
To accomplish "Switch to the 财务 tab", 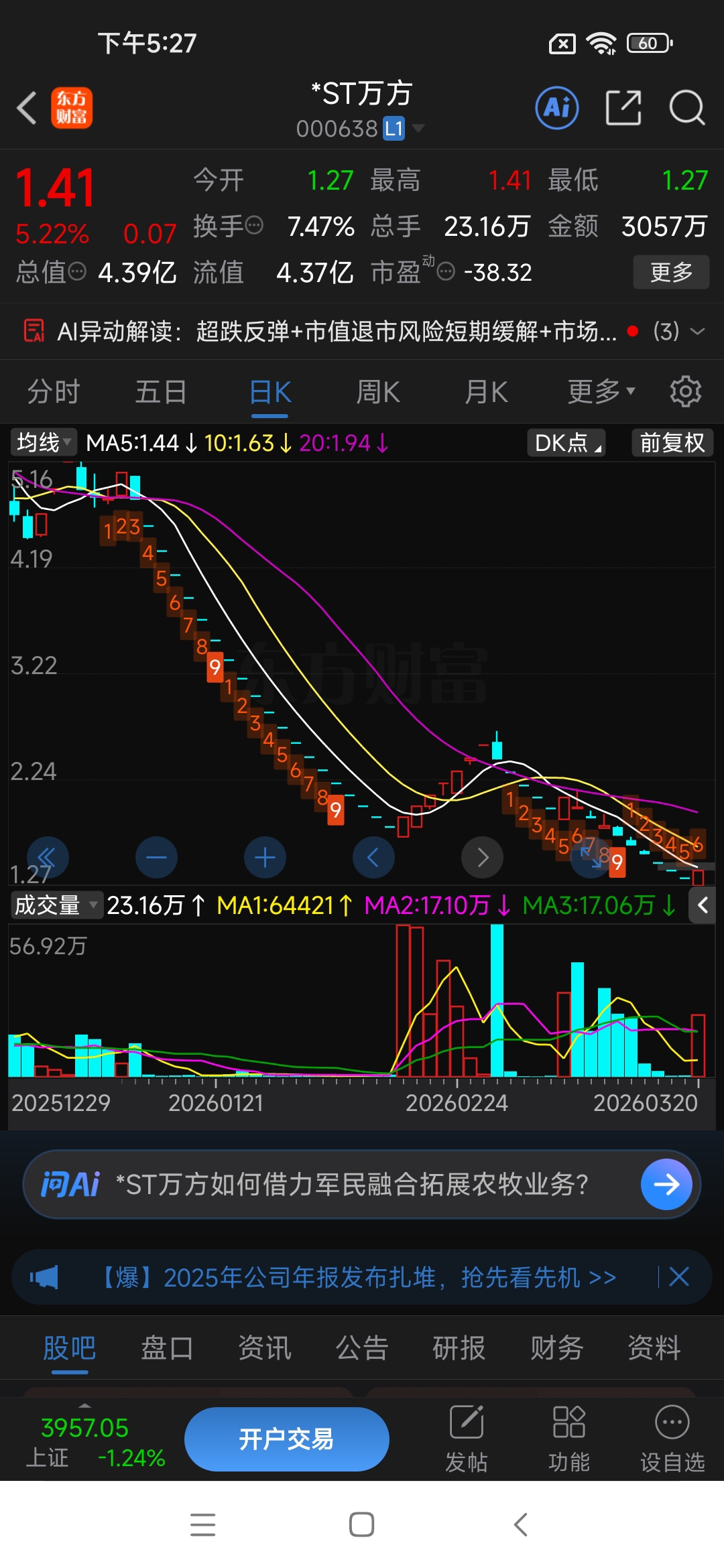I will tap(557, 1348).
